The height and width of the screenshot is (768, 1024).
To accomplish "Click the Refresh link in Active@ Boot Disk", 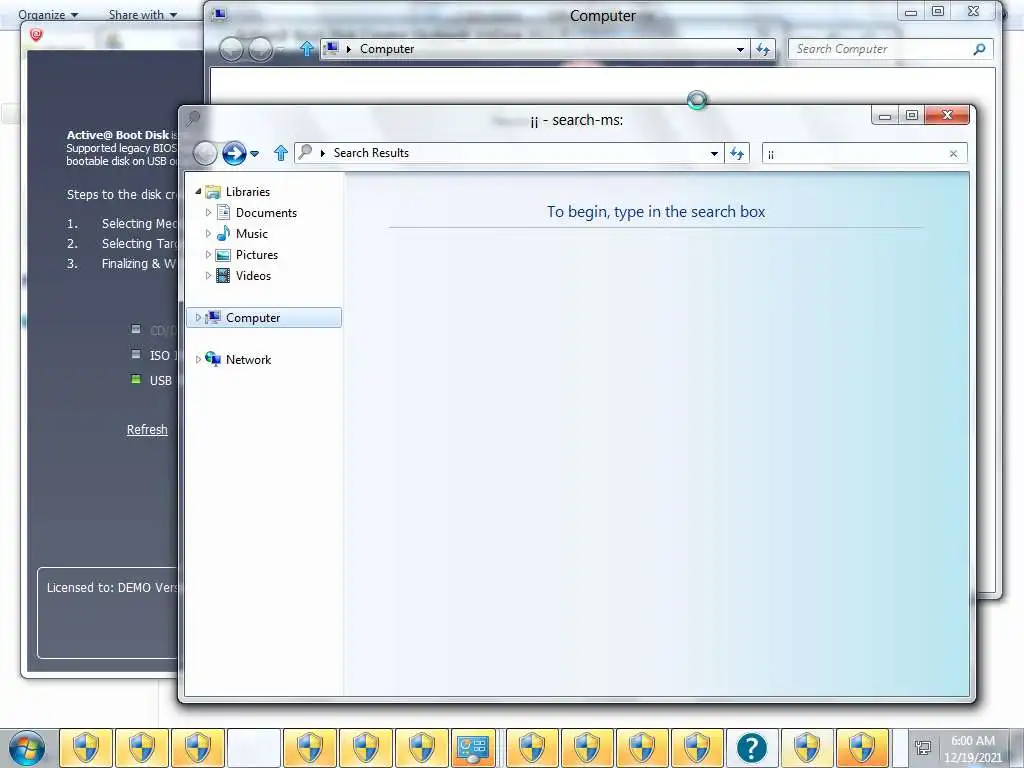I will [147, 429].
